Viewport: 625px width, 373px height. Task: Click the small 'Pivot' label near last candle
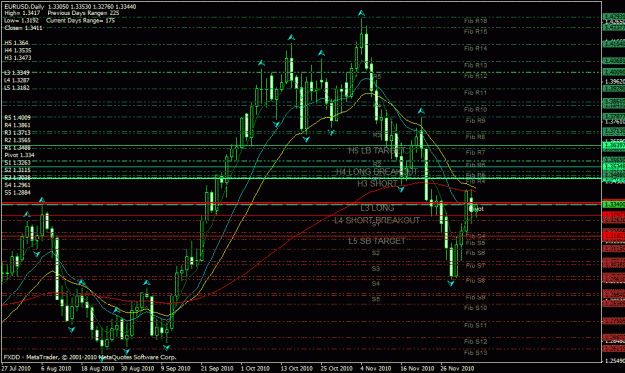point(477,209)
